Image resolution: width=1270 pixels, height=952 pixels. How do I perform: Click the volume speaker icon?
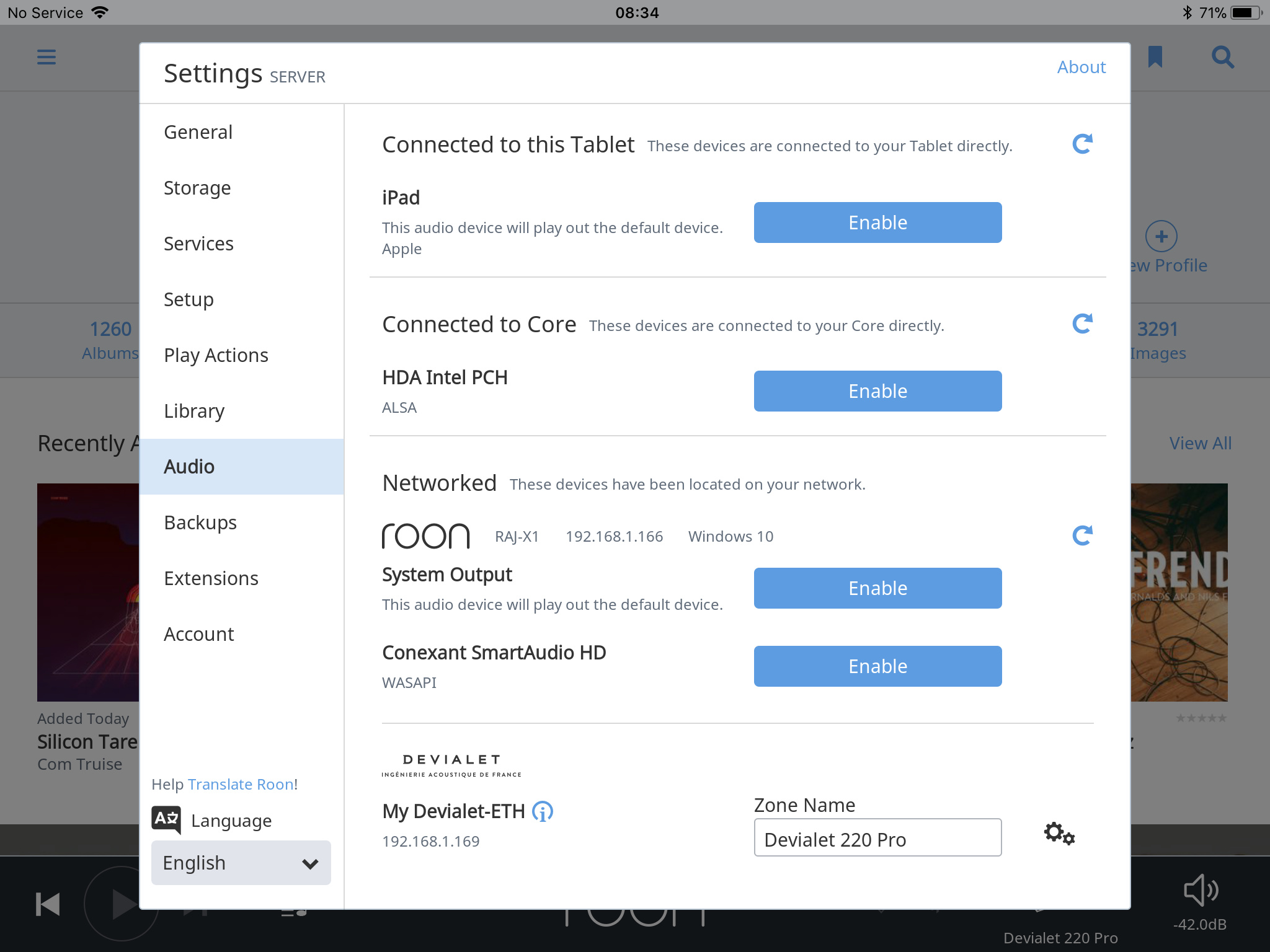pyautogui.click(x=1201, y=891)
